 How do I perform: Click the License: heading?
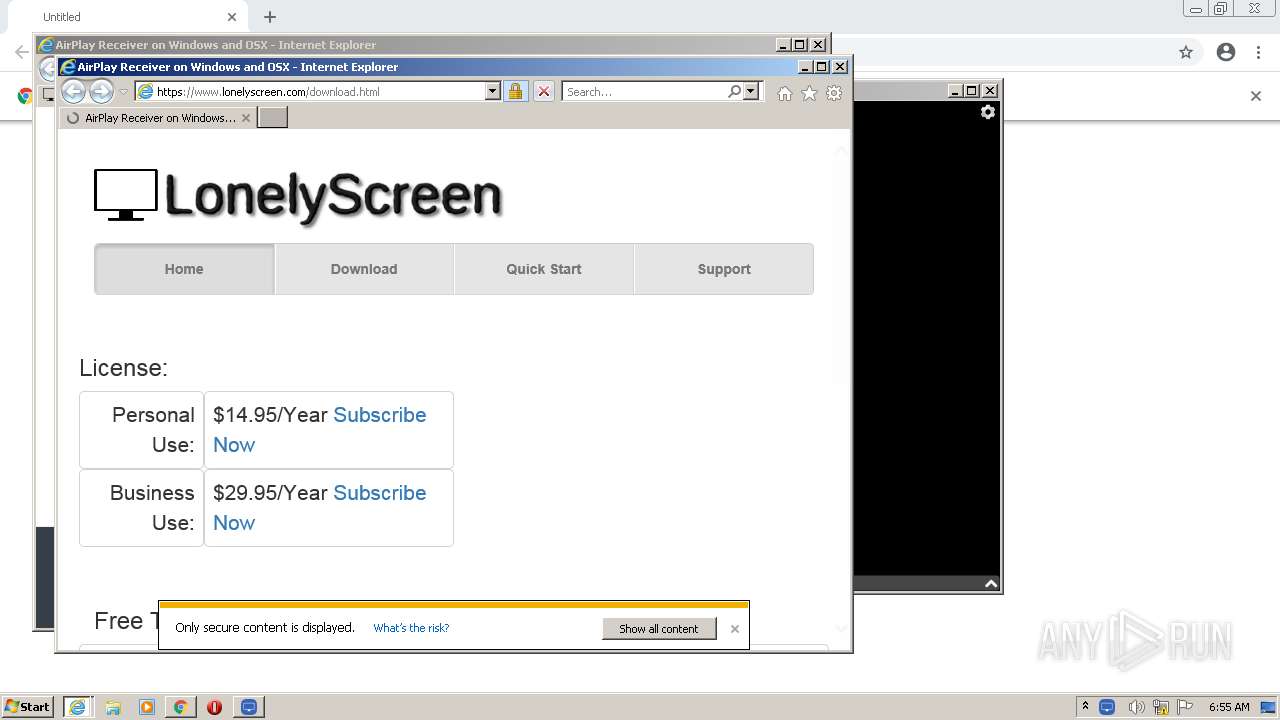point(123,368)
